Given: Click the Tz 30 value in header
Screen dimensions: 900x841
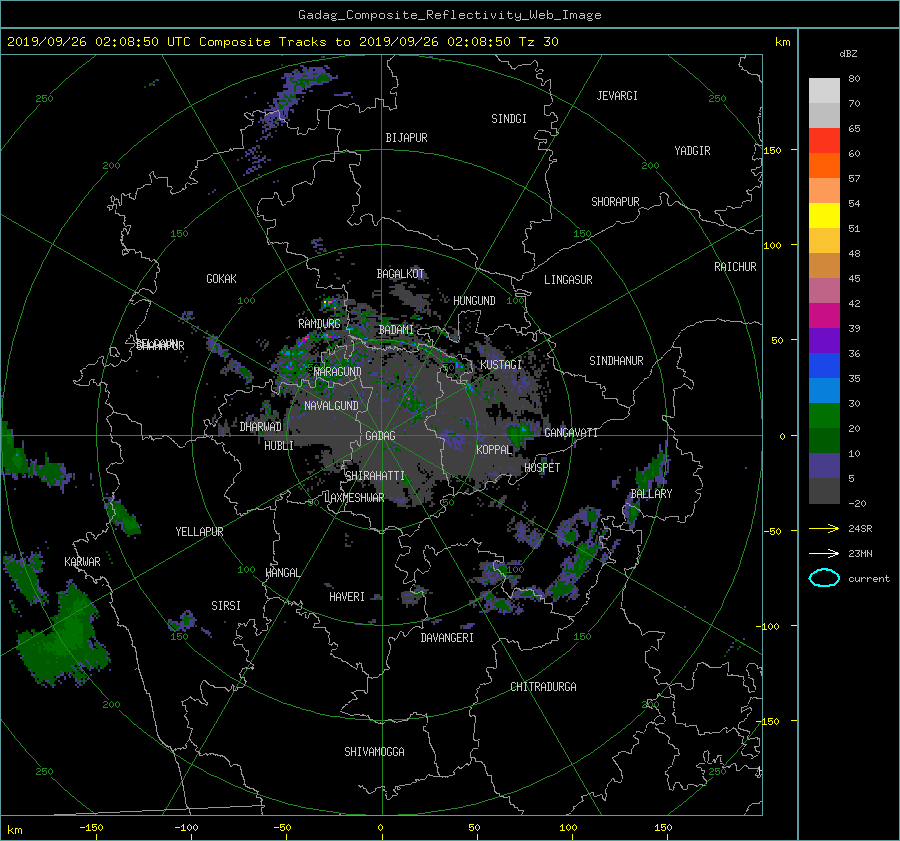Looking at the screenshot, I should pyautogui.click(x=538, y=42).
